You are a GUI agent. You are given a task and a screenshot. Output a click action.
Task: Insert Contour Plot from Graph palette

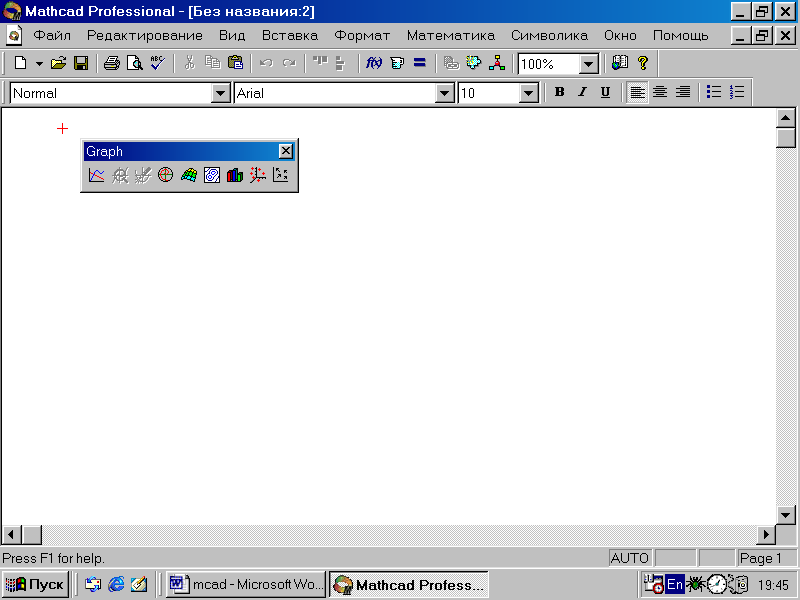(x=212, y=176)
